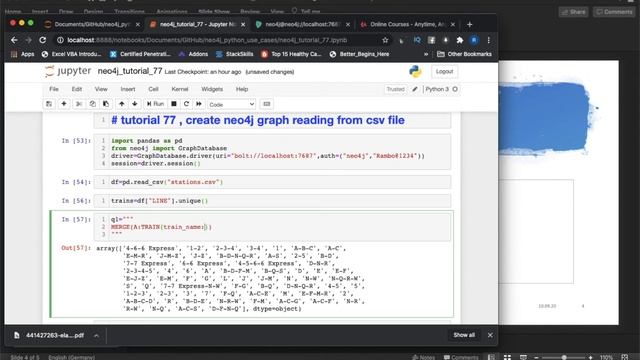
Task: Open the Top 15 Healthy Ca... bookmark
Action: [291, 54]
